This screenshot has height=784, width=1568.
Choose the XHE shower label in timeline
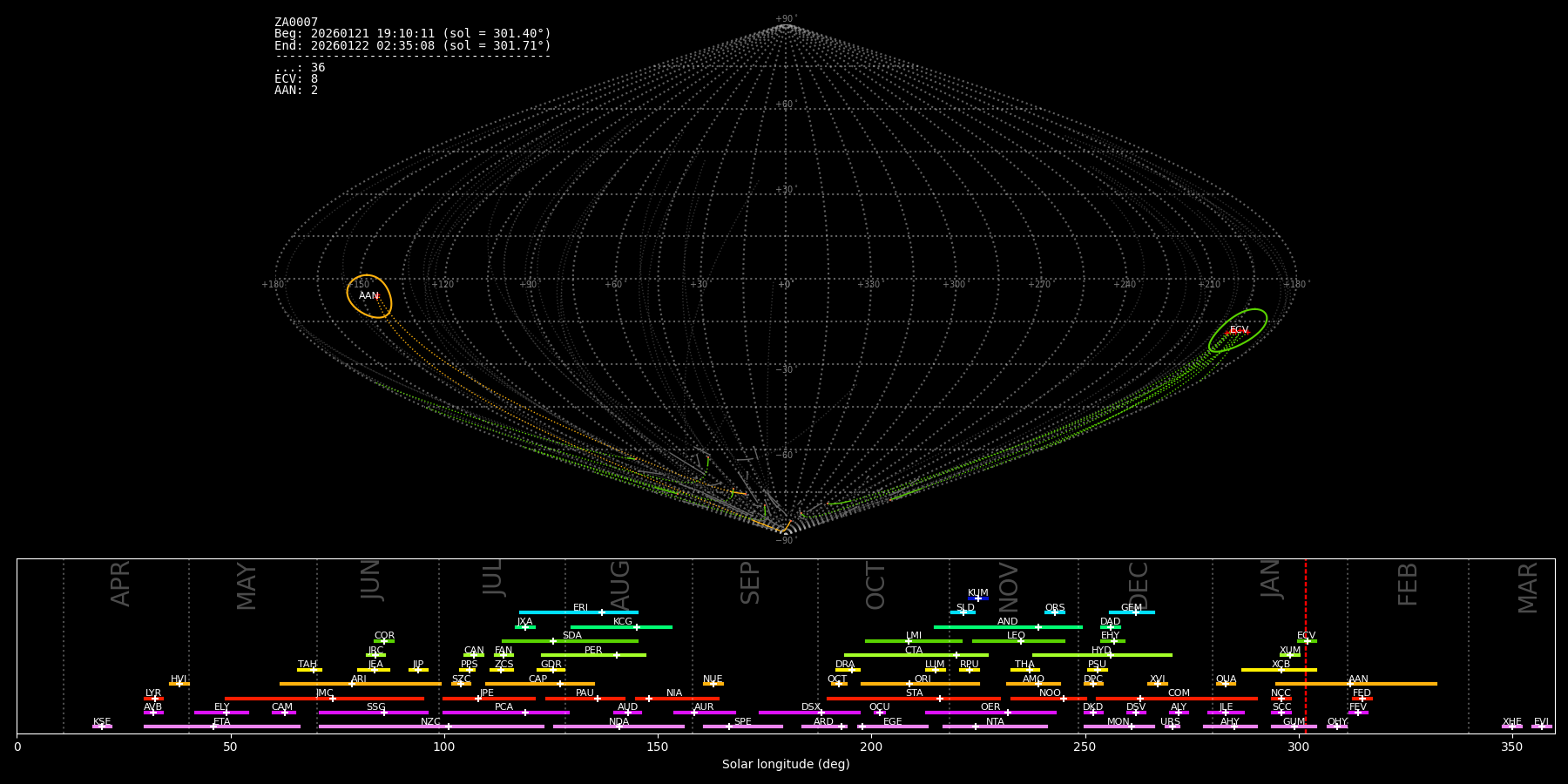tap(1512, 722)
